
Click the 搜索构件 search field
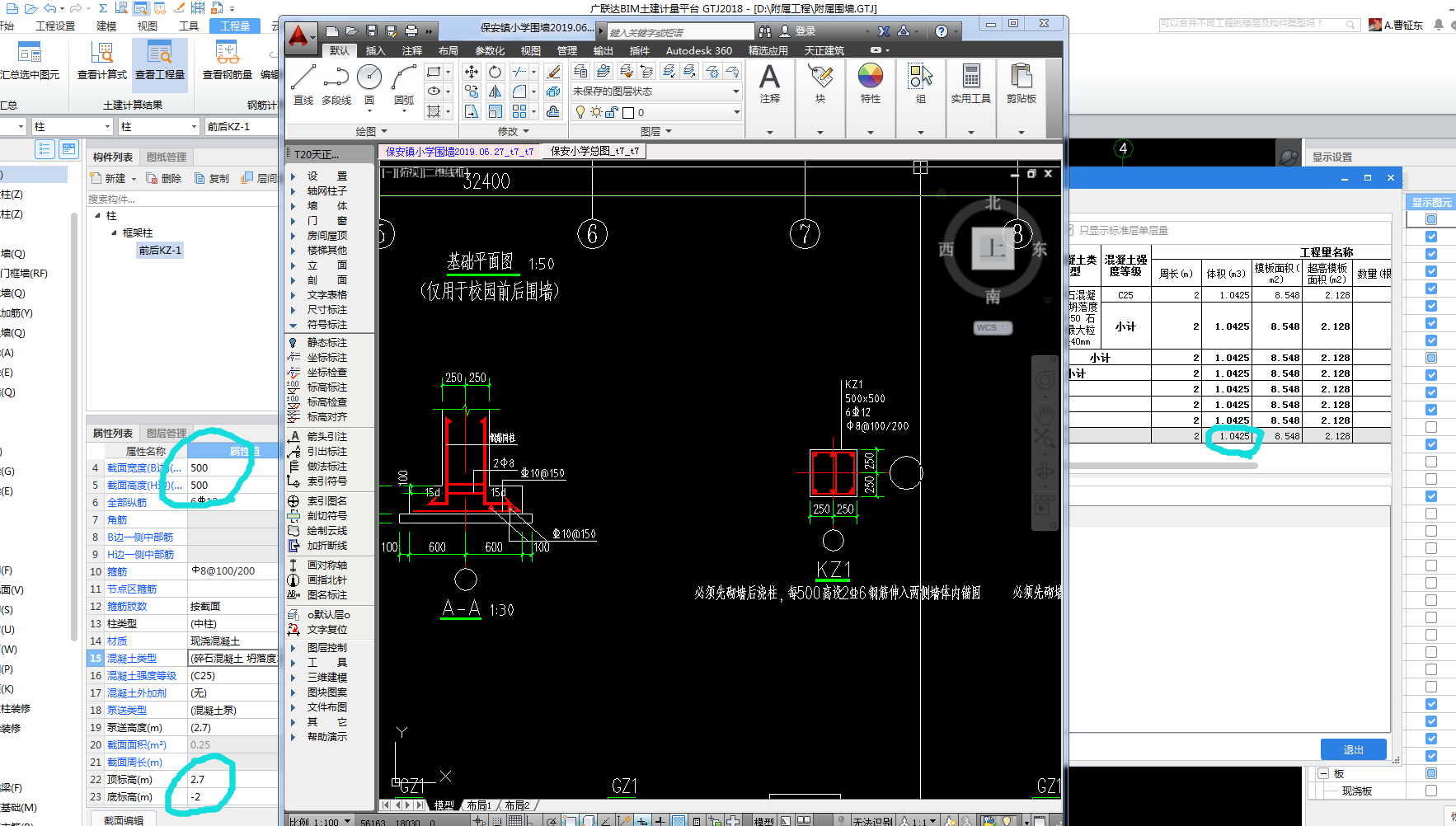point(181,199)
